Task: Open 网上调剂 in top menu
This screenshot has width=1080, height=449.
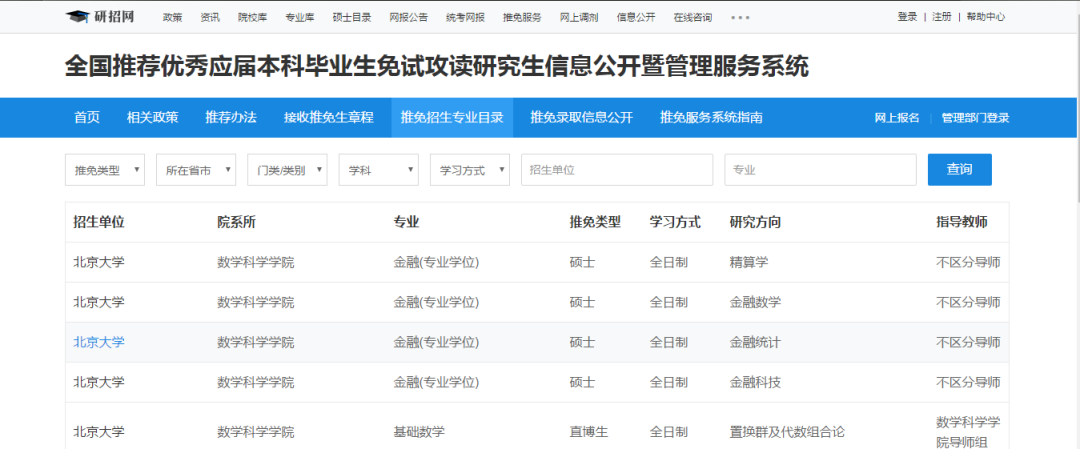Action: coord(579,17)
